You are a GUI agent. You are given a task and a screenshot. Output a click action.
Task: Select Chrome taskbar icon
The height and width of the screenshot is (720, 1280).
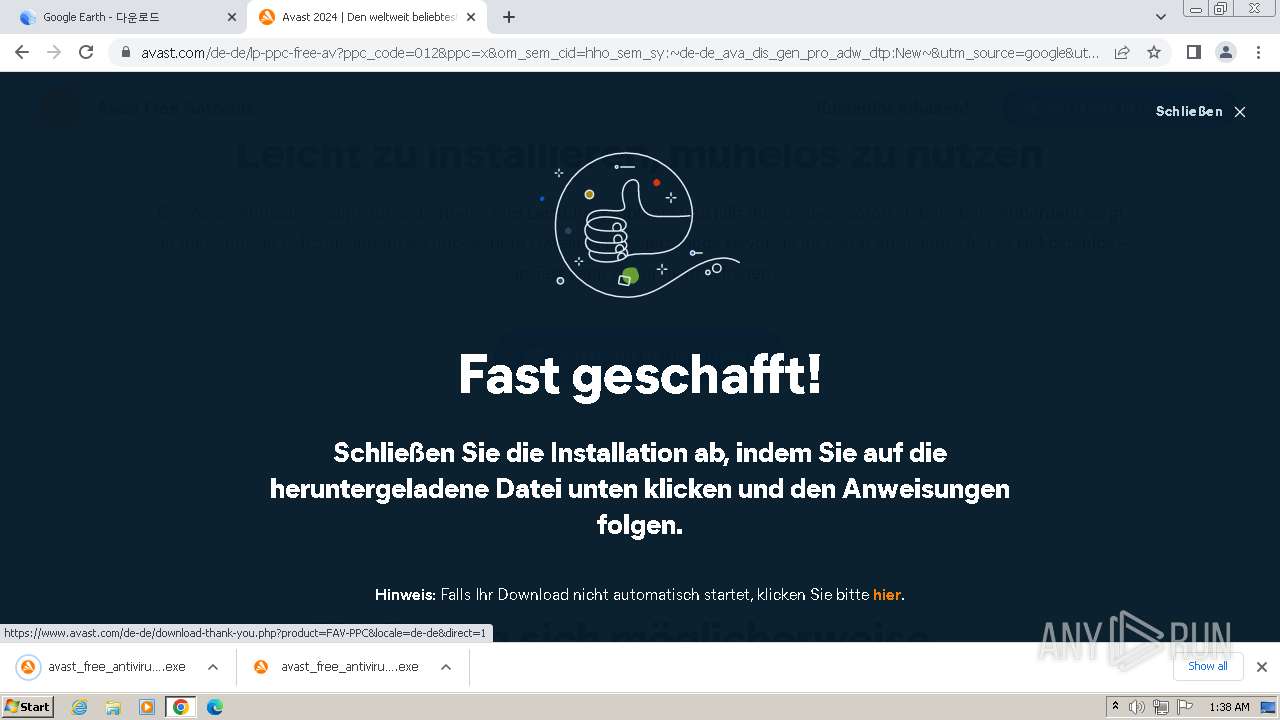pyautogui.click(x=181, y=707)
